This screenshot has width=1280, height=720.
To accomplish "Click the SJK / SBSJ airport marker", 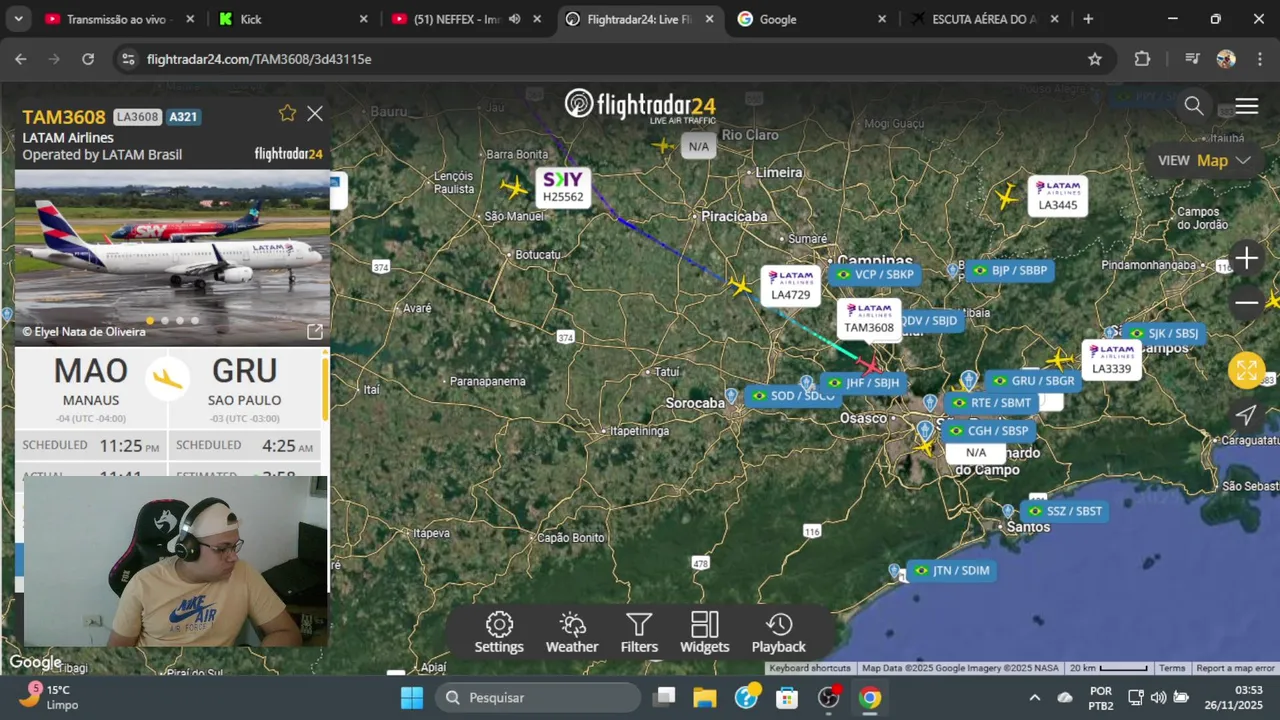I will [x=1162, y=334].
